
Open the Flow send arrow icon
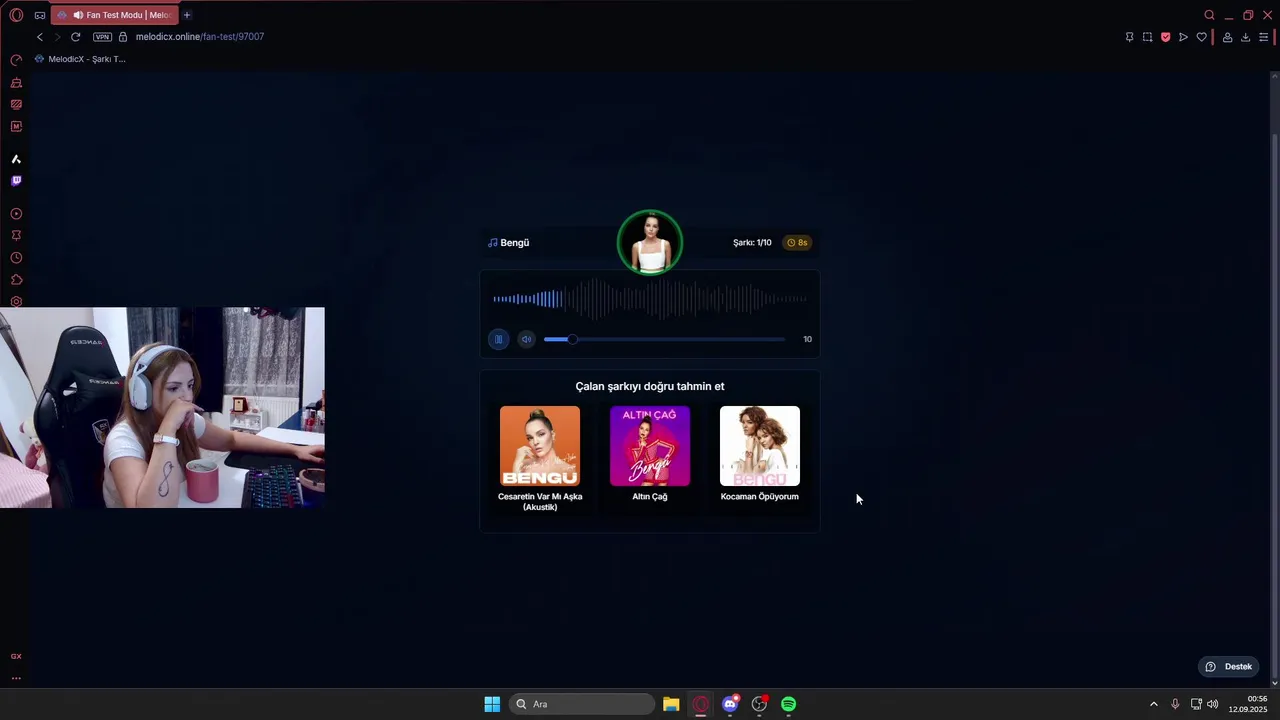click(1183, 37)
